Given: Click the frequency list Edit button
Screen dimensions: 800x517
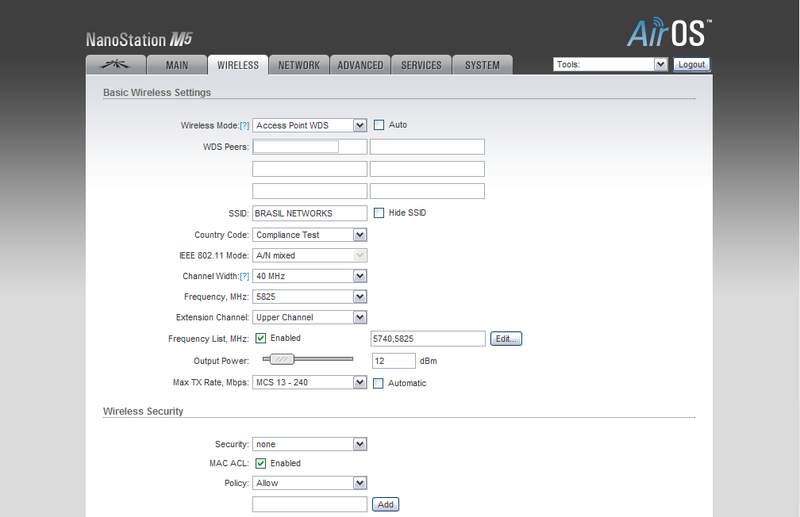Looking at the screenshot, I should pos(506,339).
